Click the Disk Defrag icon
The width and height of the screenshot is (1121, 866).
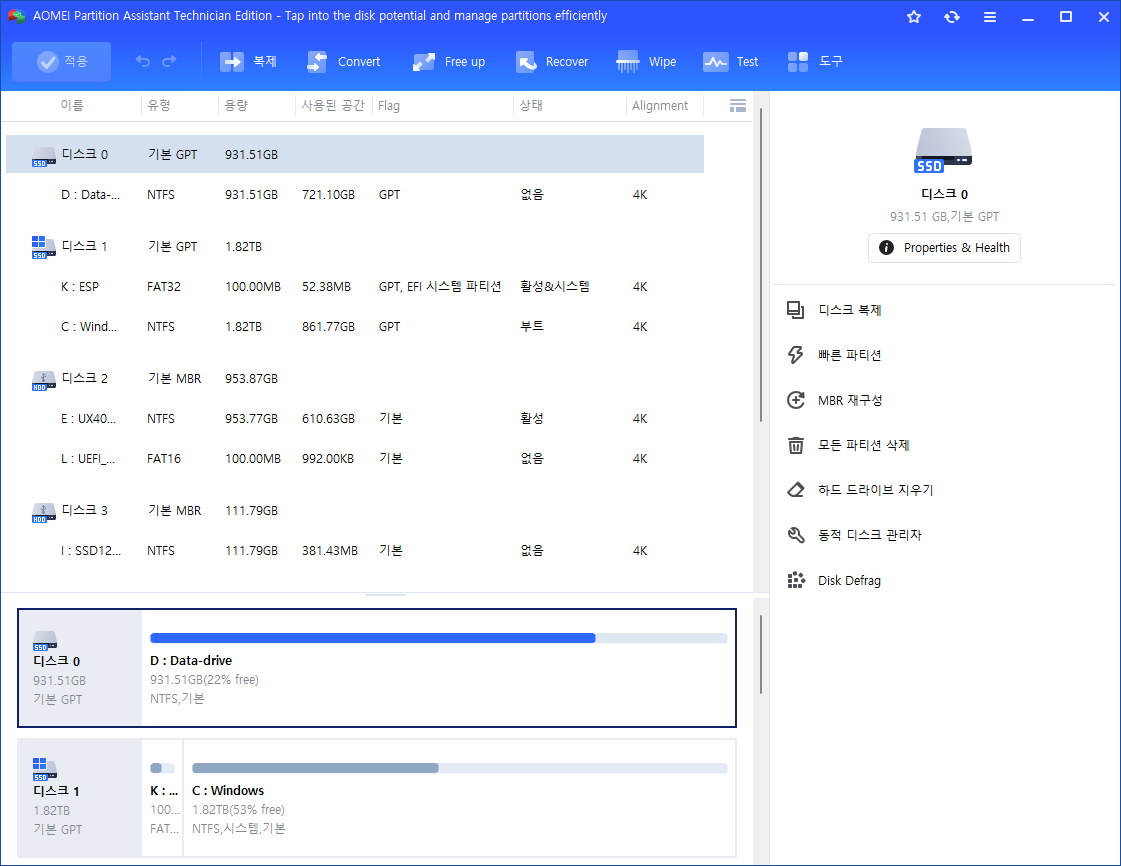point(796,580)
